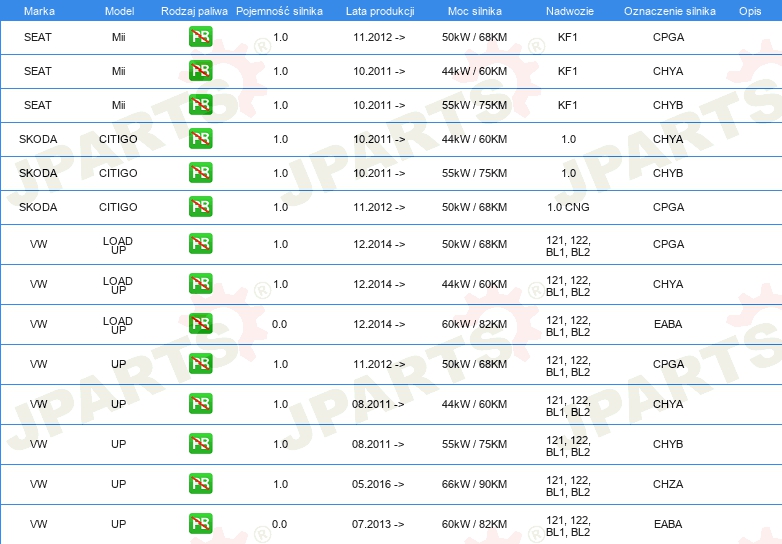The height and width of the screenshot is (544, 782).
Task: Select the fuel icon in VW UP CHYB row
Action: pyautogui.click(x=200, y=444)
